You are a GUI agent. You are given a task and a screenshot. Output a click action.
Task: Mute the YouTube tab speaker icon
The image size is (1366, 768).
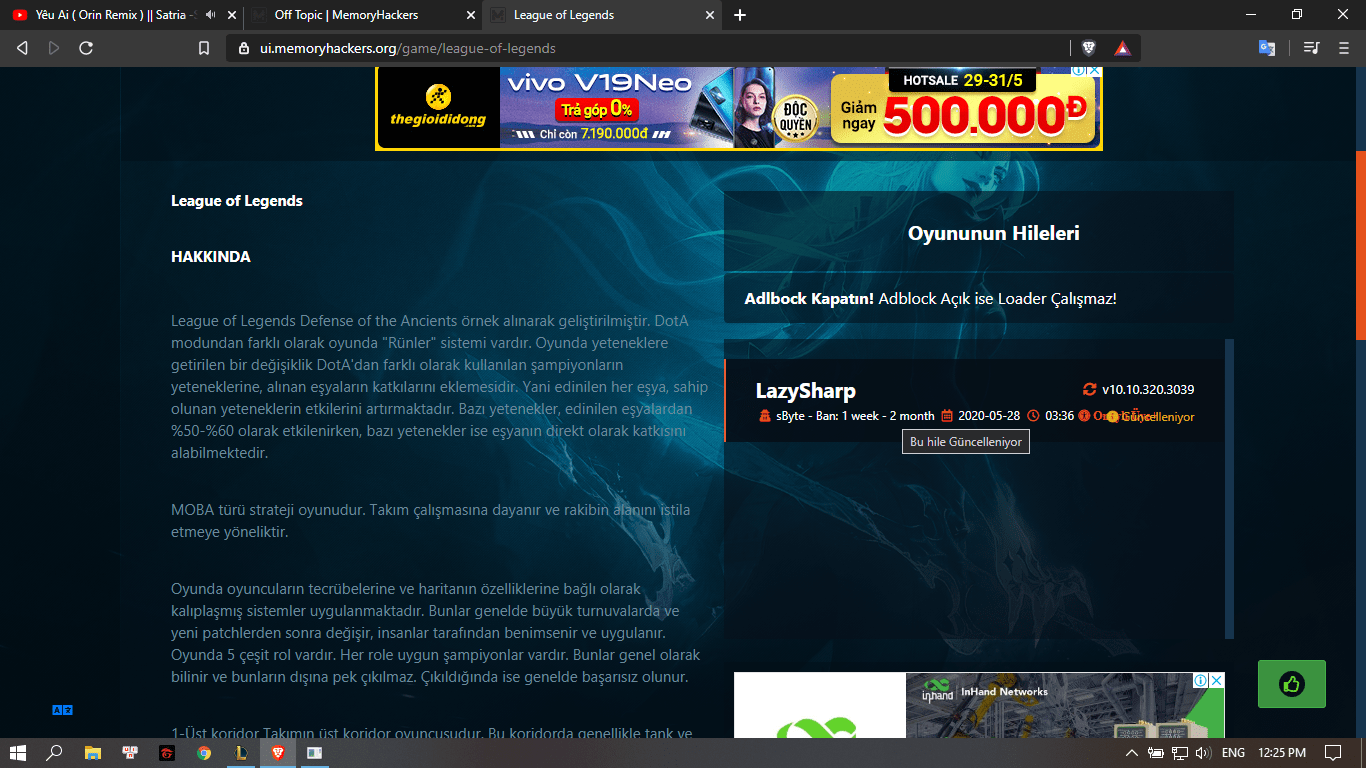pos(210,15)
